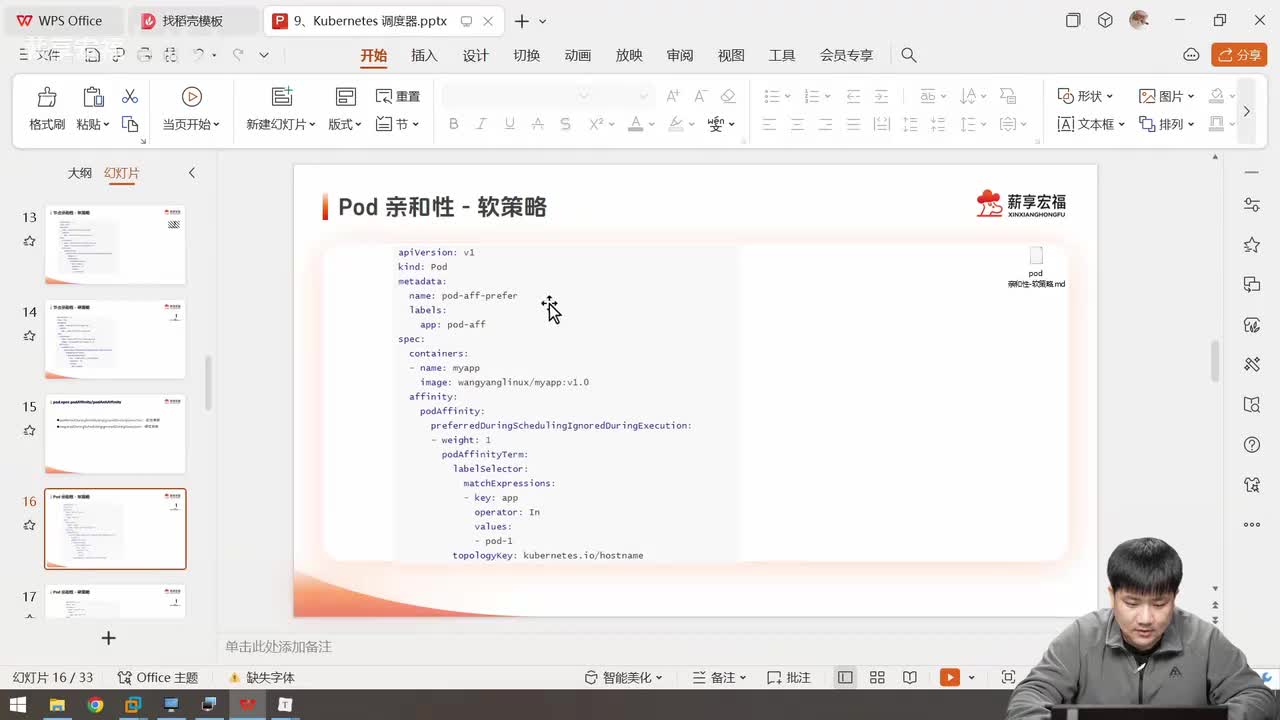Open the Transitions (切换) ribbon tab
Screen dimensions: 1280x720
pyautogui.click(x=526, y=55)
